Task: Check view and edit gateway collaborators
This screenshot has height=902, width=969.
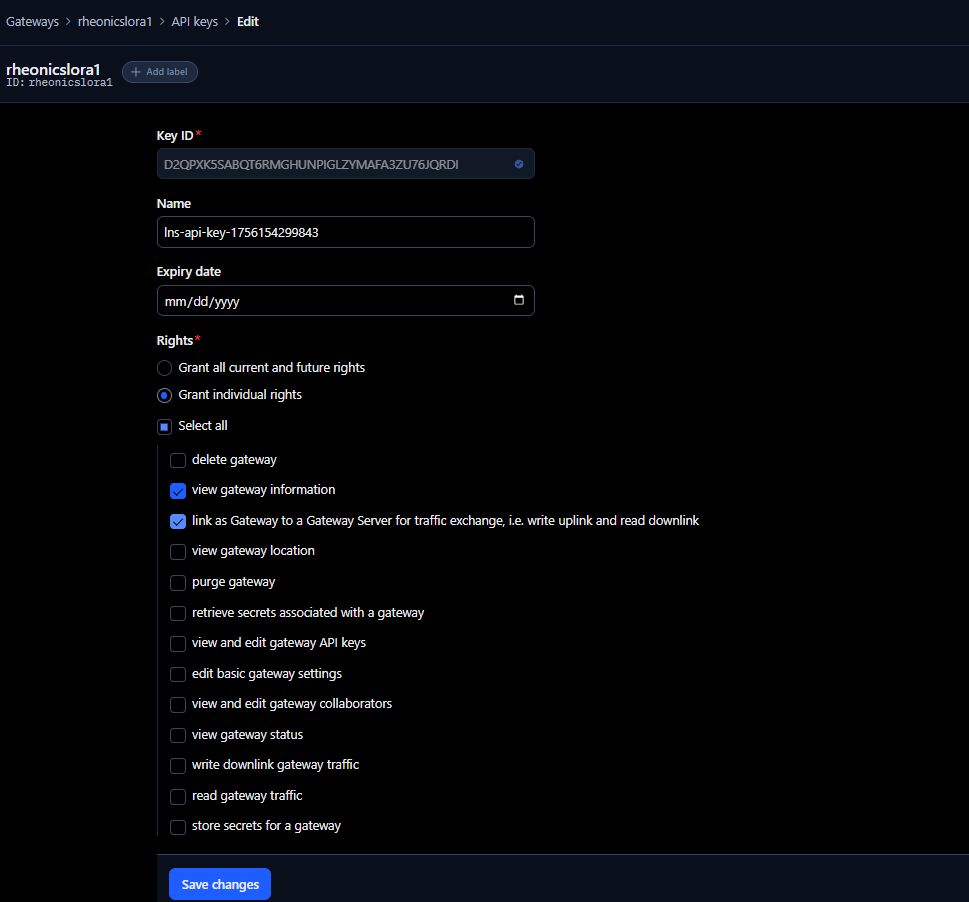Action: (x=178, y=704)
